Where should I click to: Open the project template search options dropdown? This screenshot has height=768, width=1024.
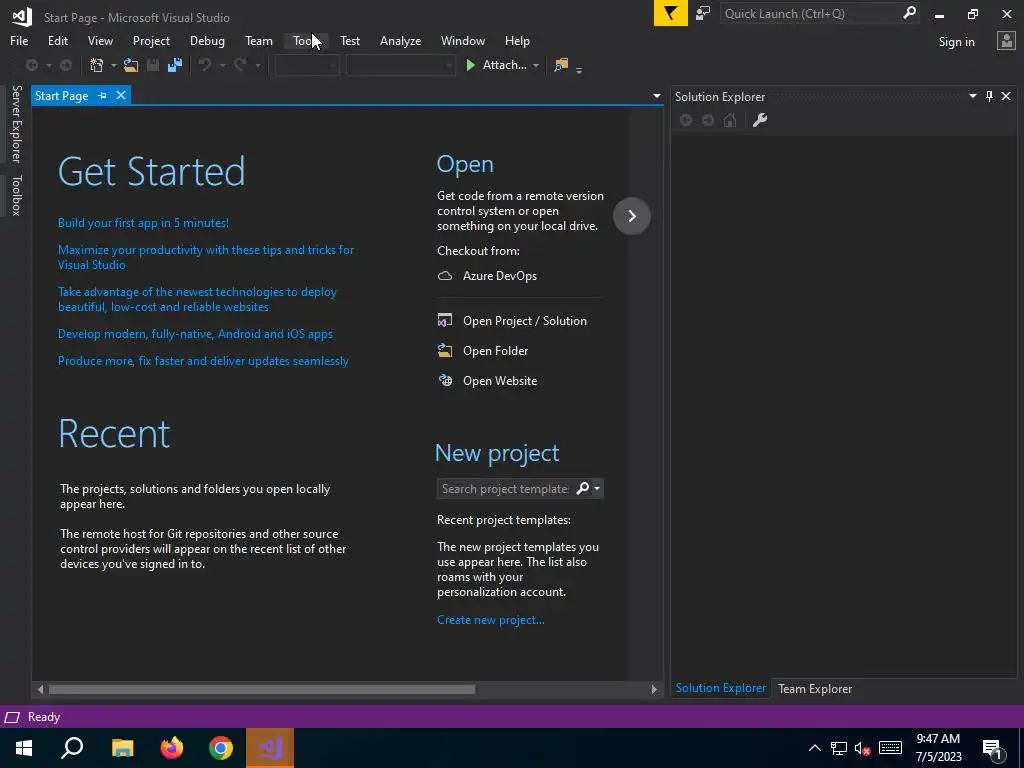point(597,488)
